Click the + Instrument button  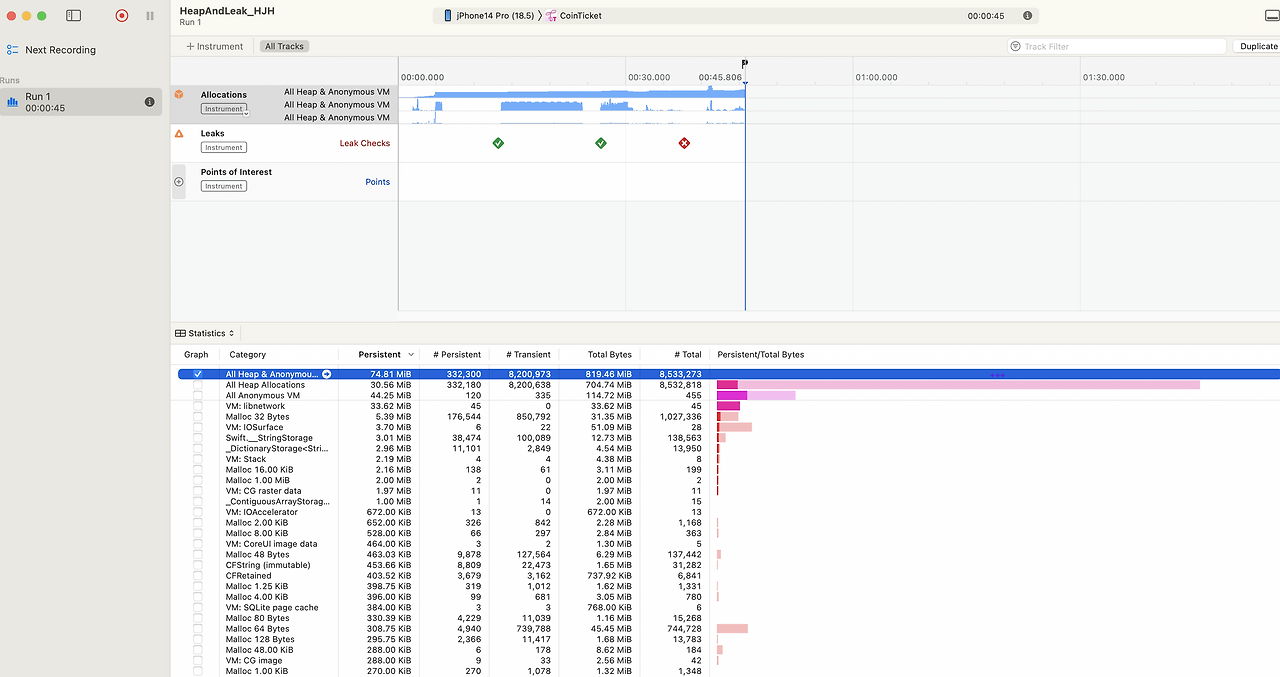(x=215, y=46)
